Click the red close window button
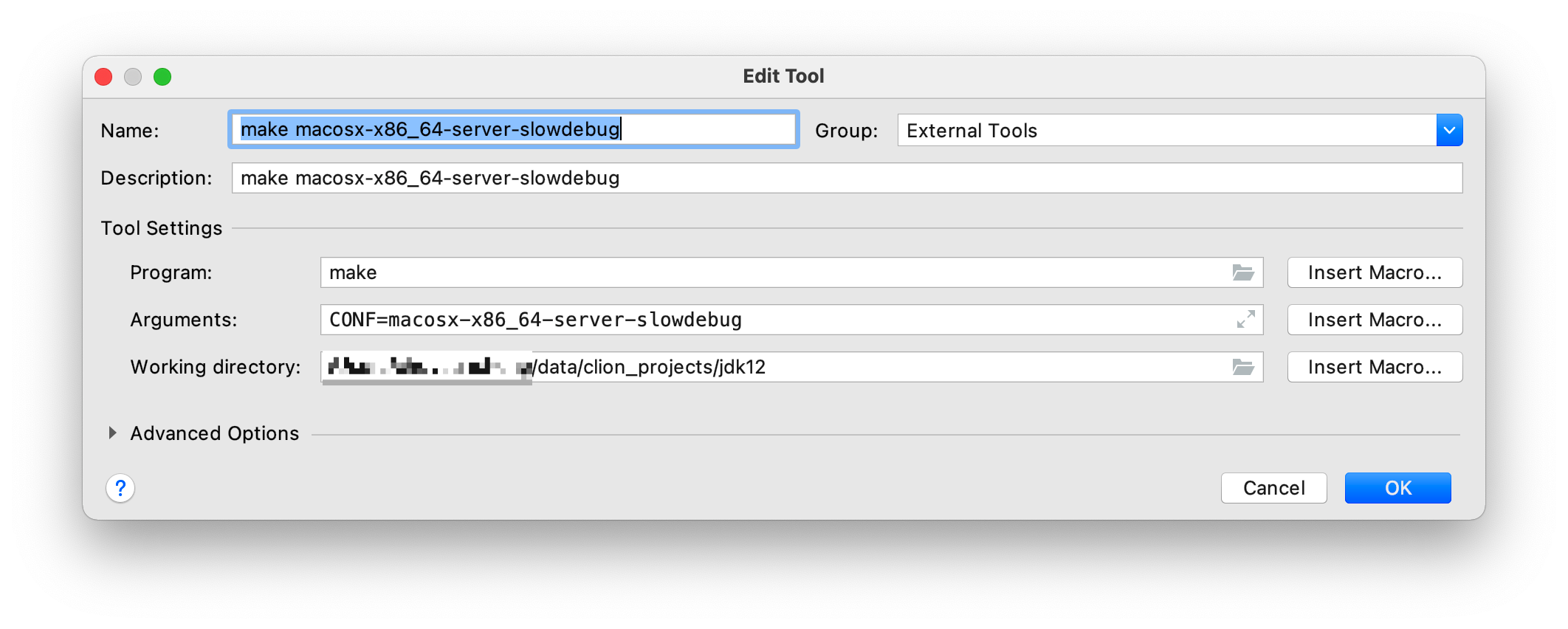1568x629 pixels. (104, 77)
